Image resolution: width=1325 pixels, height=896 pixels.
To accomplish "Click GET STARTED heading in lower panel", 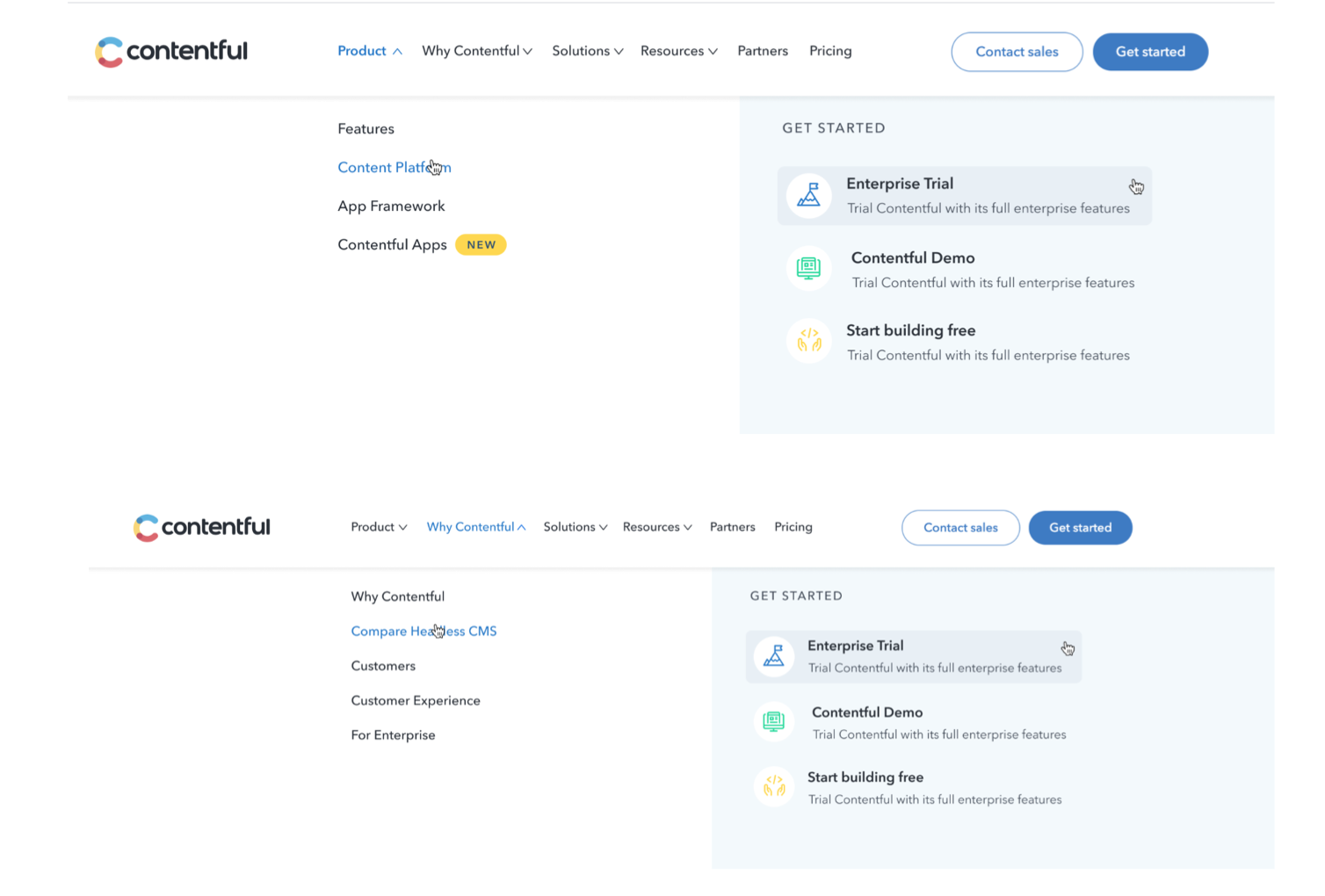I will 796,596.
